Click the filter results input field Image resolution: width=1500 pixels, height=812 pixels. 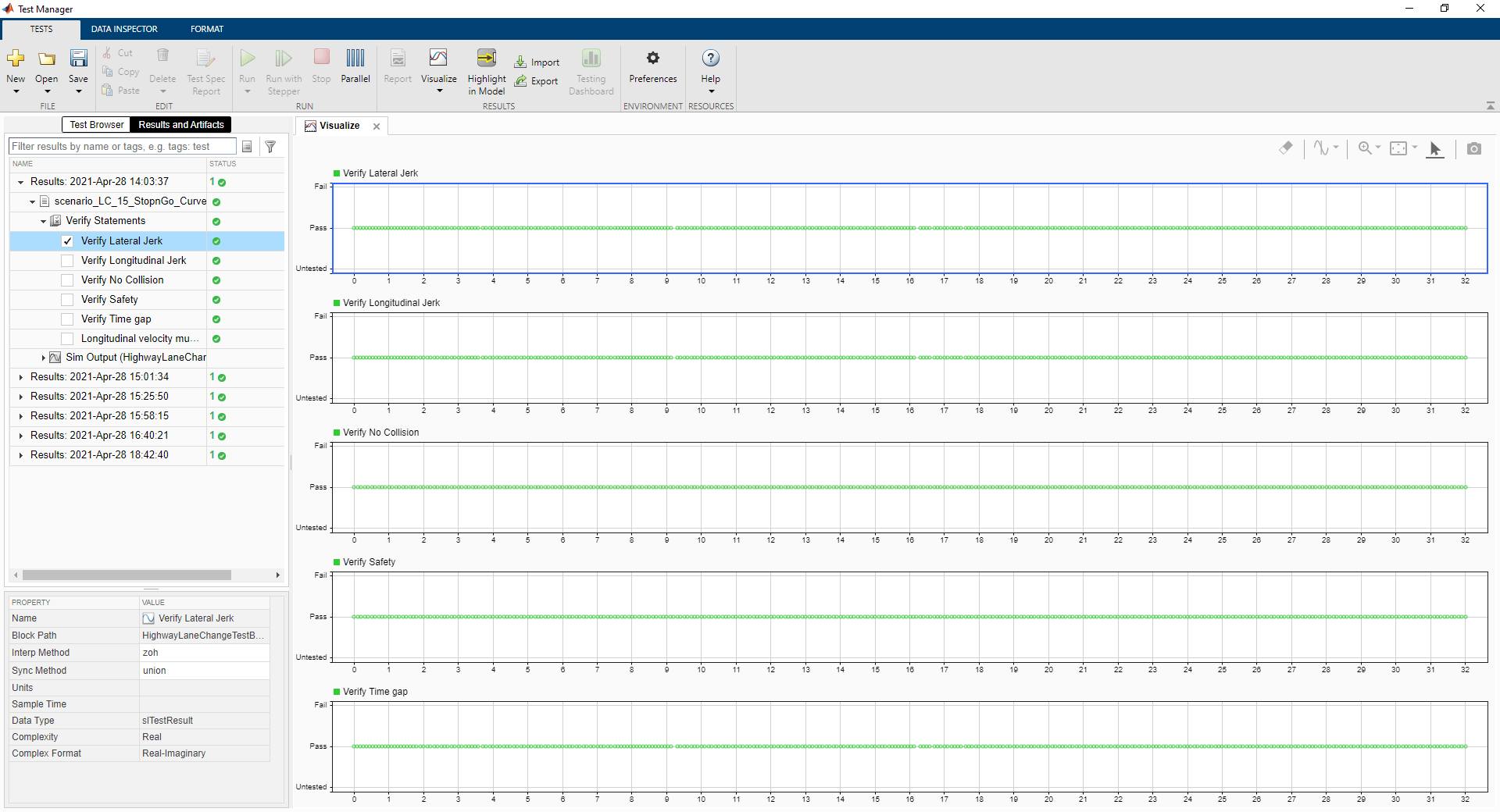(x=122, y=147)
